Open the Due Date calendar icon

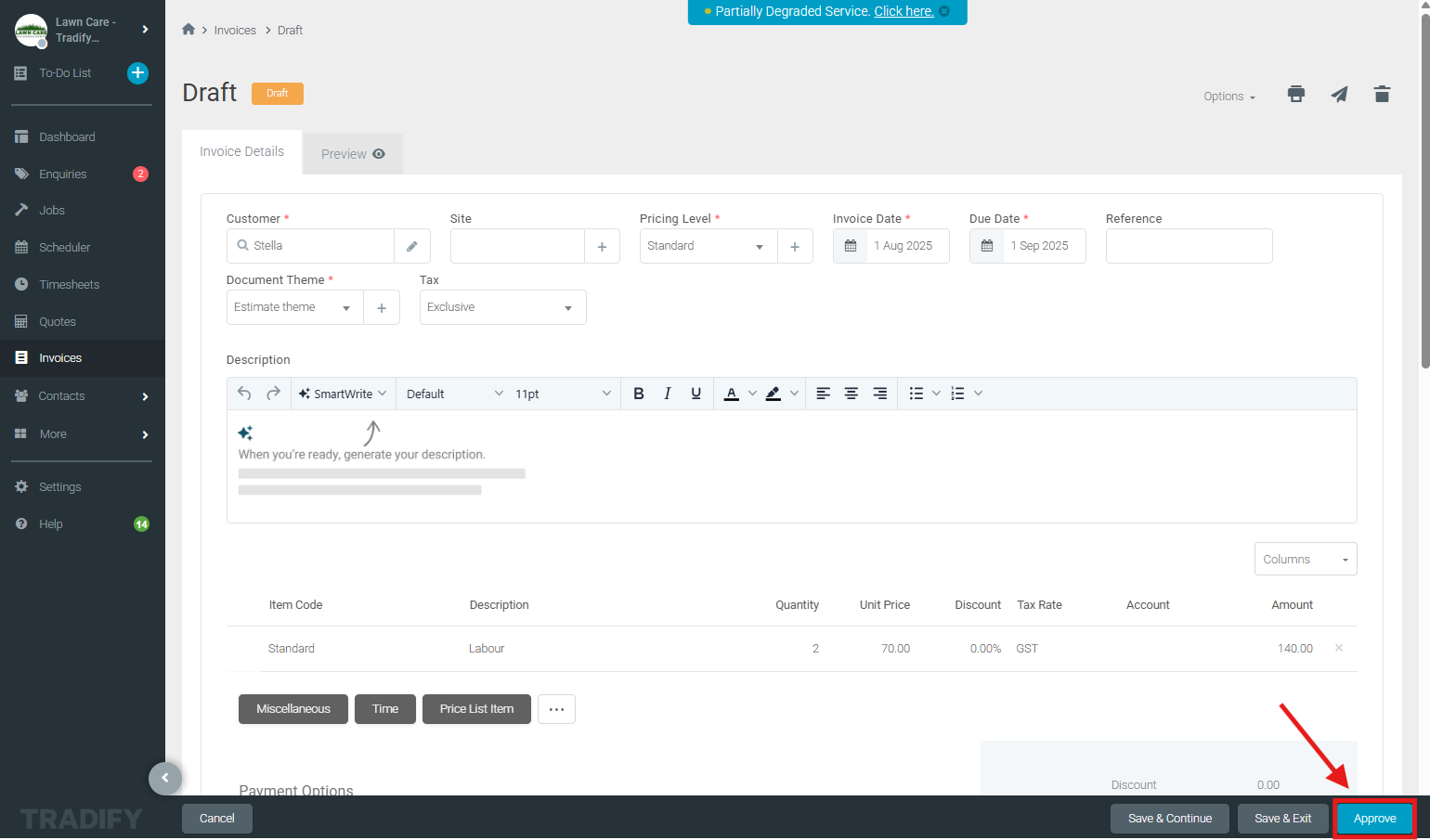[987, 246]
